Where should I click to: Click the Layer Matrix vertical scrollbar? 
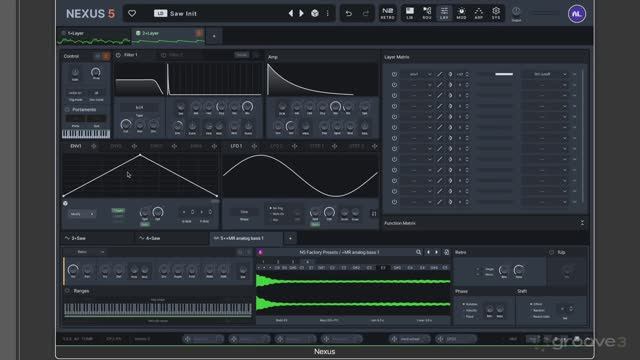click(x=582, y=137)
